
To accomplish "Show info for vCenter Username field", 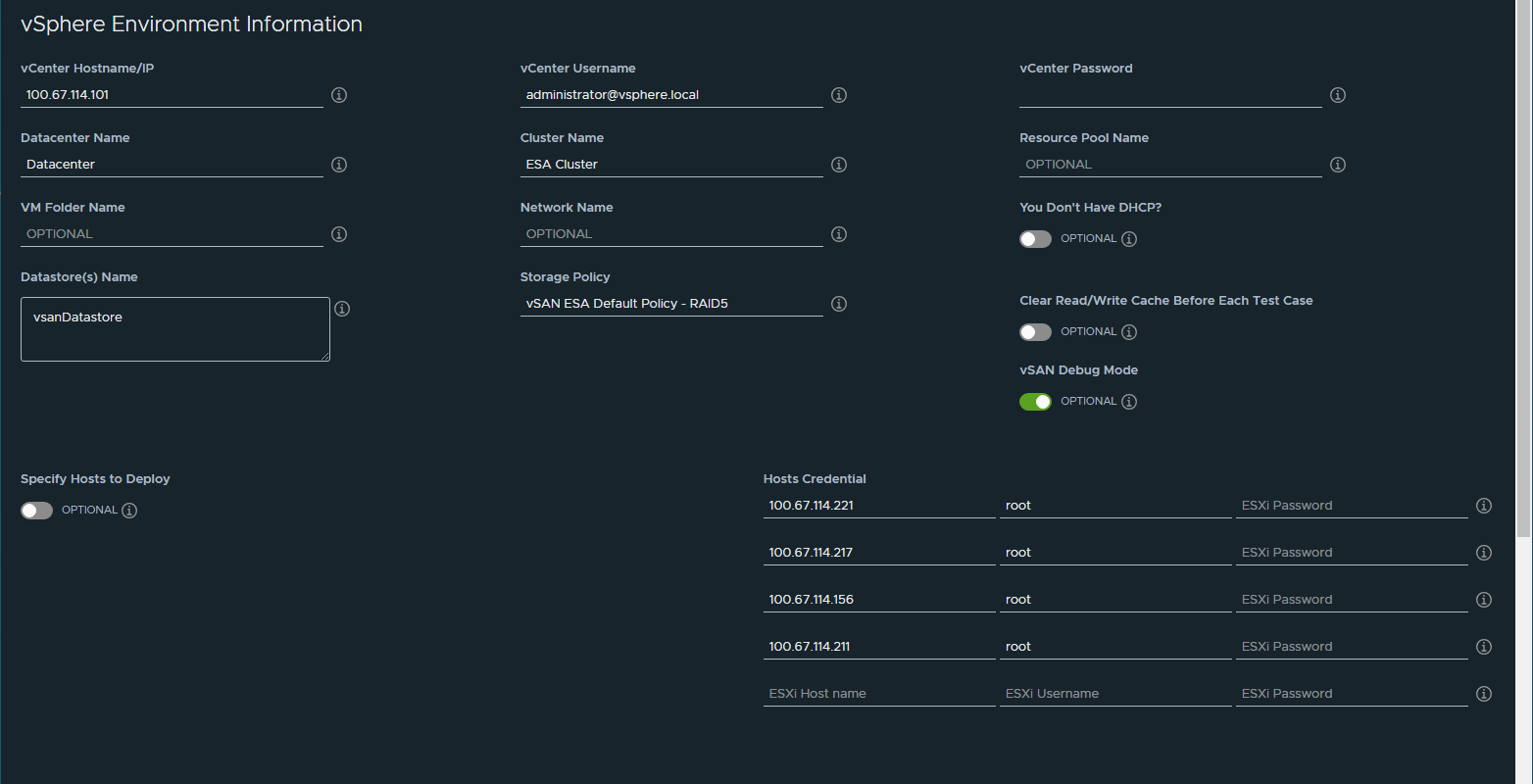I will 839,95.
